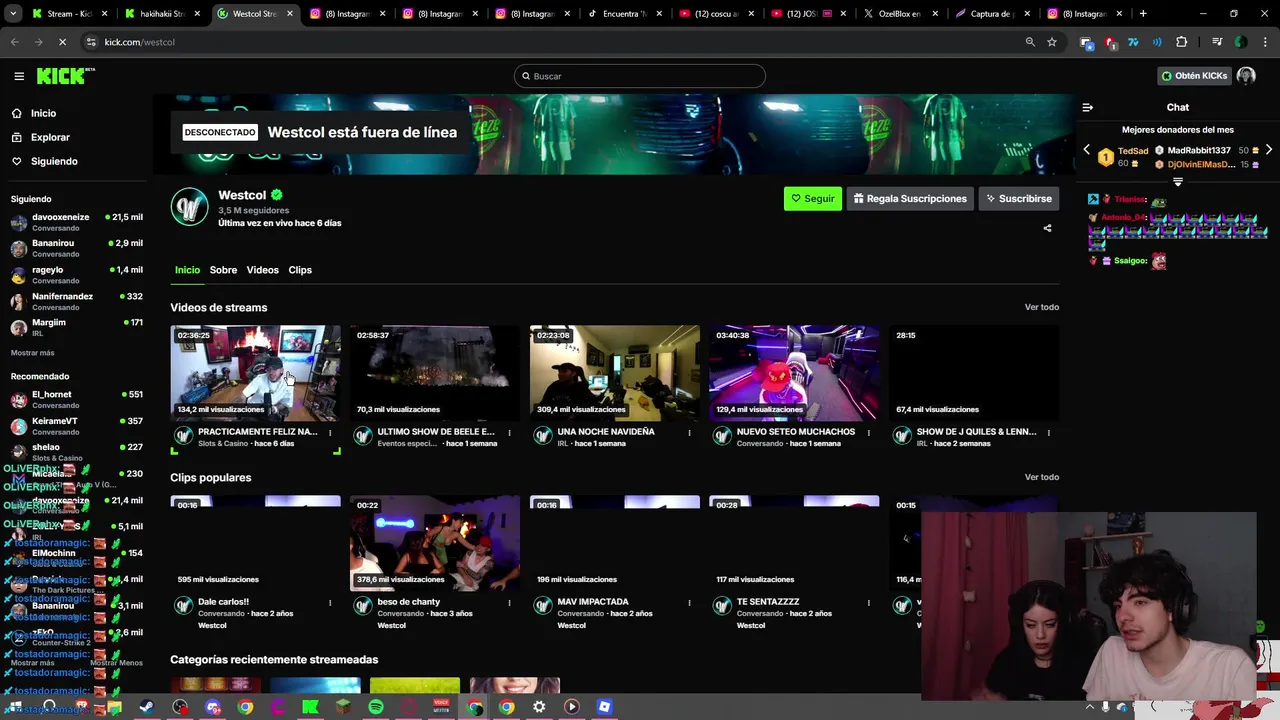Viewport: 1280px width, 720px height.
Task: Click the share icon below Suscribirse
Action: 1047,228
